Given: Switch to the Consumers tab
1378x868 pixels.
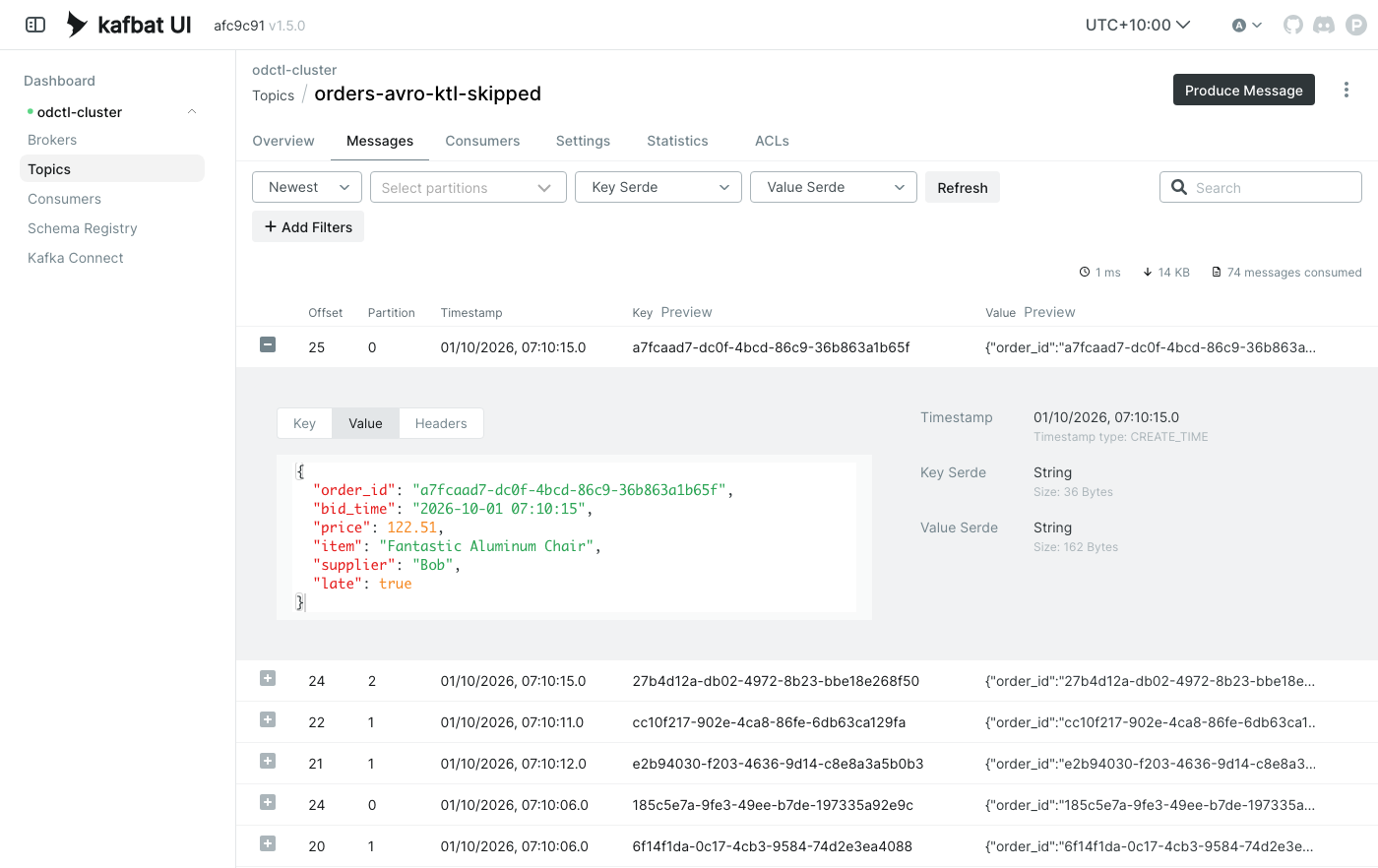Looking at the screenshot, I should (482, 141).
